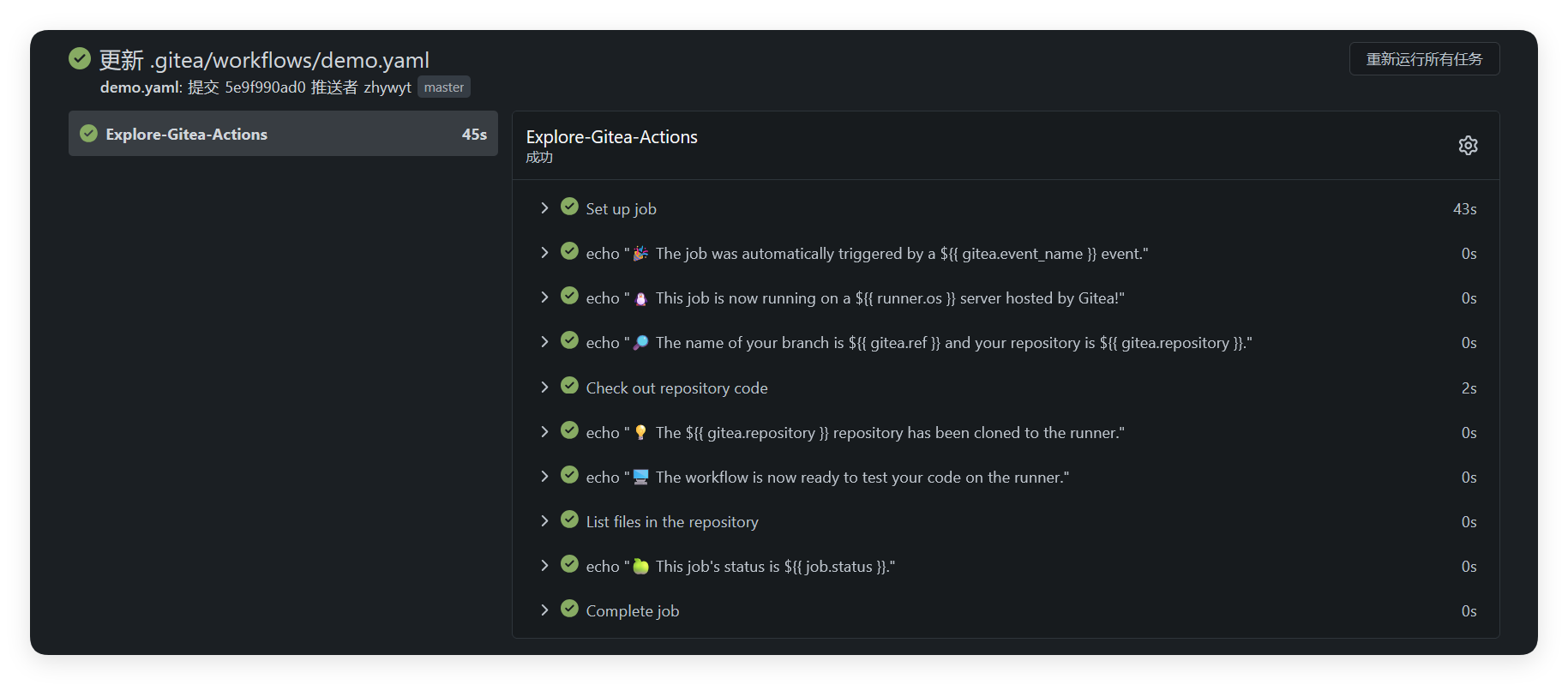
Task: Open the job log settings gear
Action: click(x=1468, y=146)
